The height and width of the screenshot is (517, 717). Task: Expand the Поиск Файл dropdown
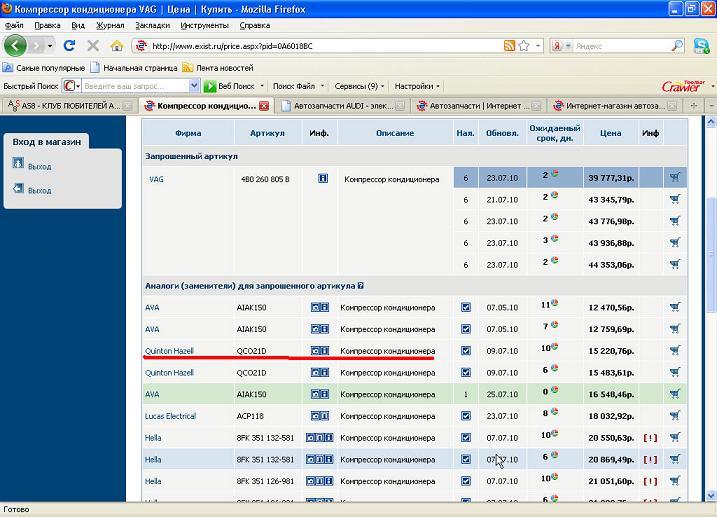coord(322,85)
